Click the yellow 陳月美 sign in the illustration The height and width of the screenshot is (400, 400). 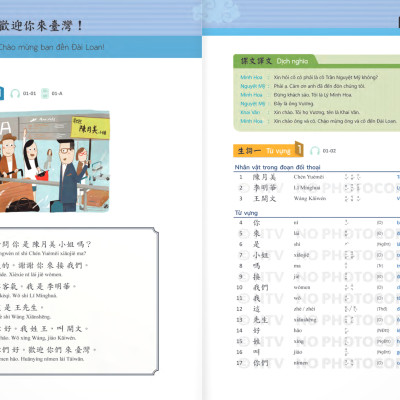[x=90, y=128]
